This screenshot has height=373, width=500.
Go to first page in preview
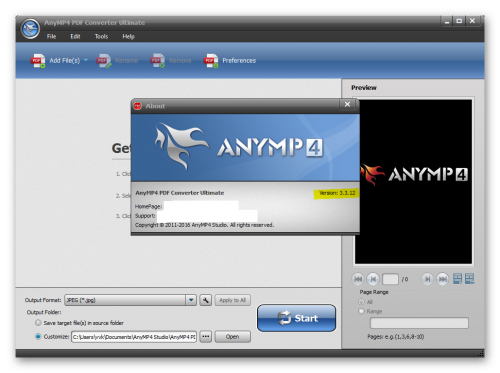(x=358, y=279)
